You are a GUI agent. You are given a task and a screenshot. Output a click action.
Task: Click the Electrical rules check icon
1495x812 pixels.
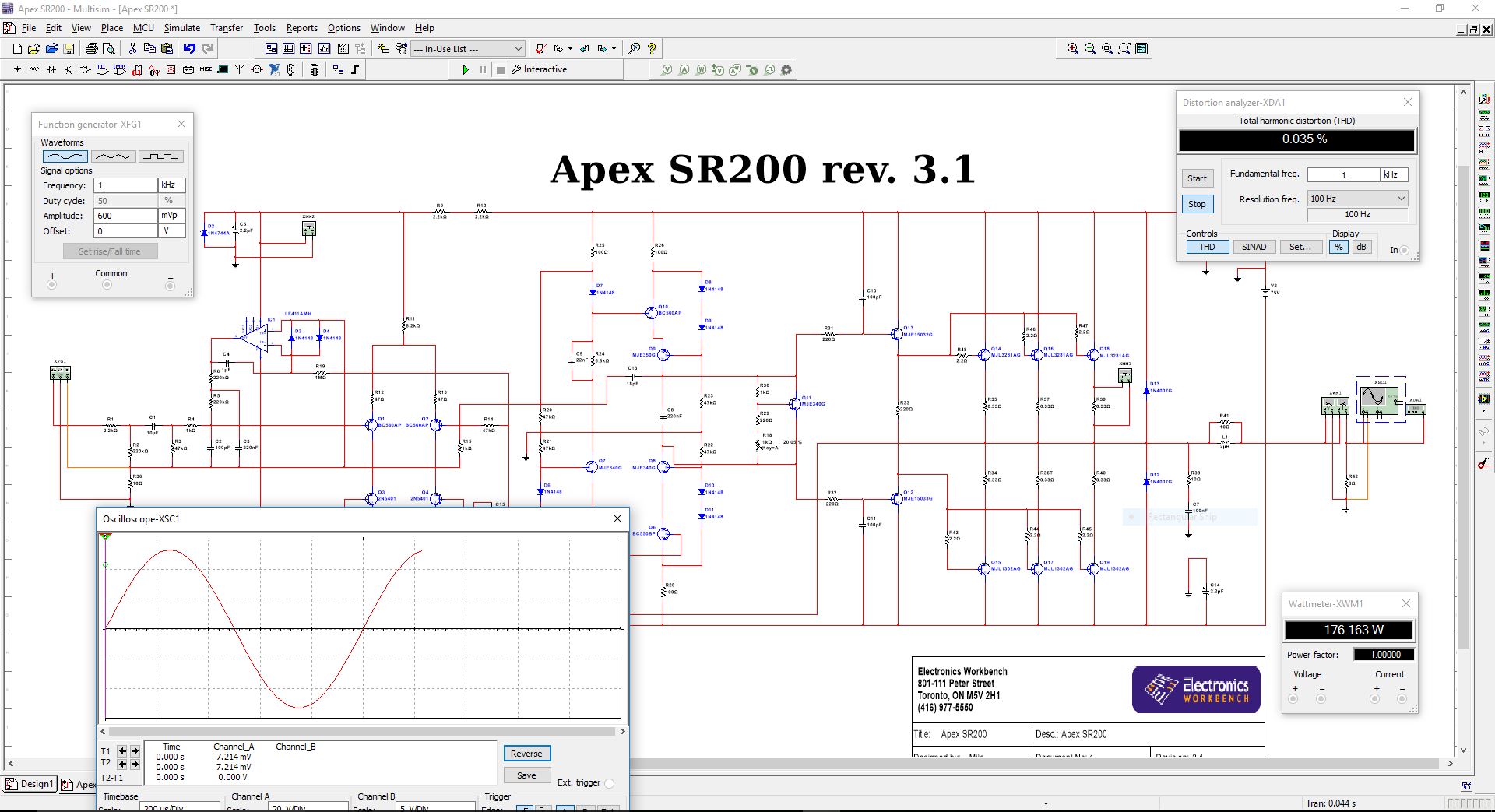click(x=540, y=48)
